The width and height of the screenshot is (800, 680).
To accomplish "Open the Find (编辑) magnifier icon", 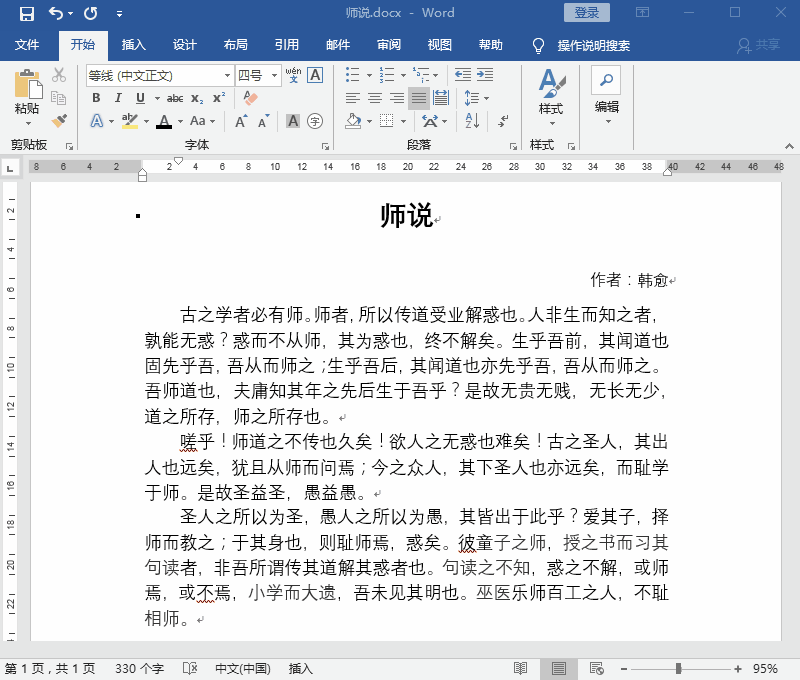I will 604,80.
